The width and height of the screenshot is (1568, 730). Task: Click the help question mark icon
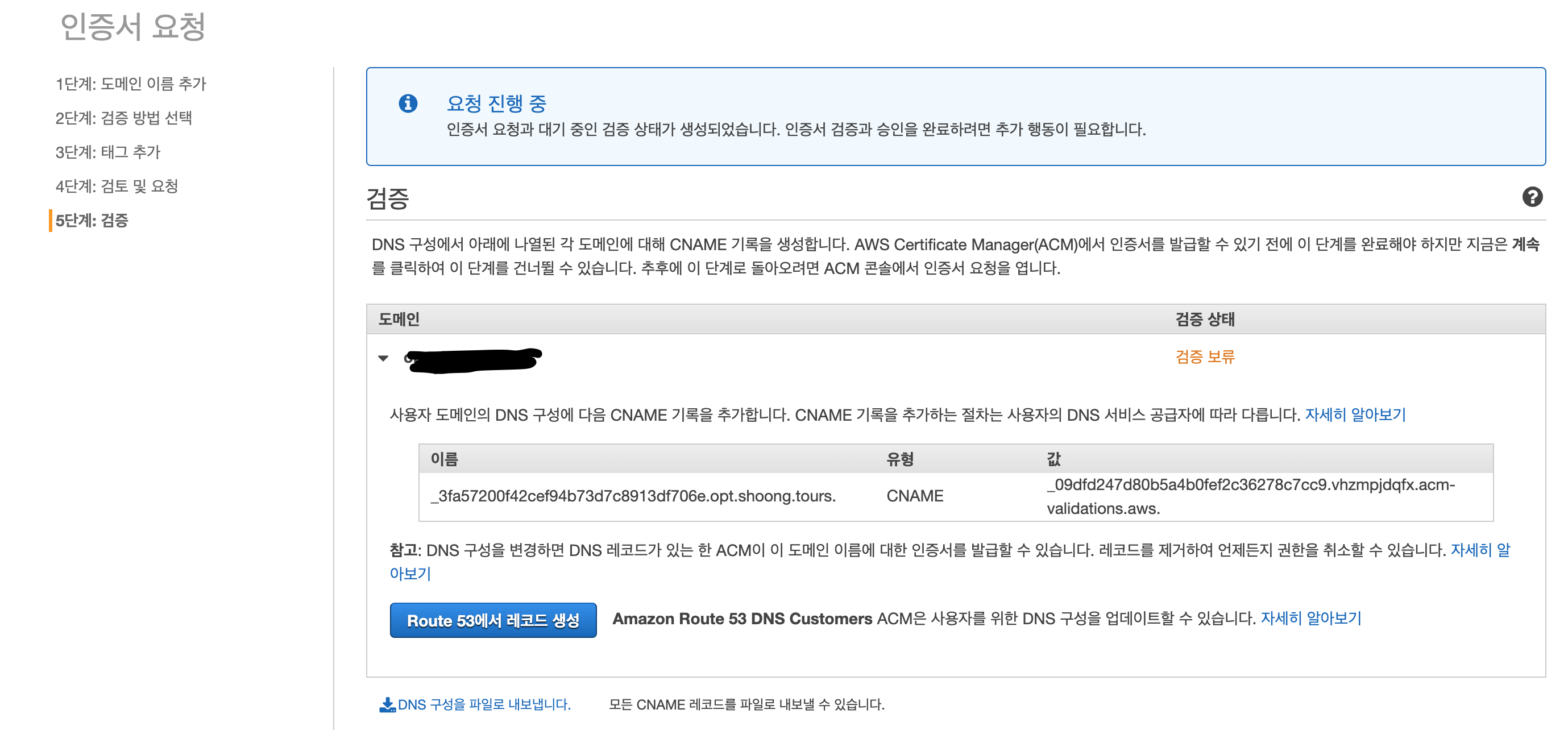tap(1532, 197)
